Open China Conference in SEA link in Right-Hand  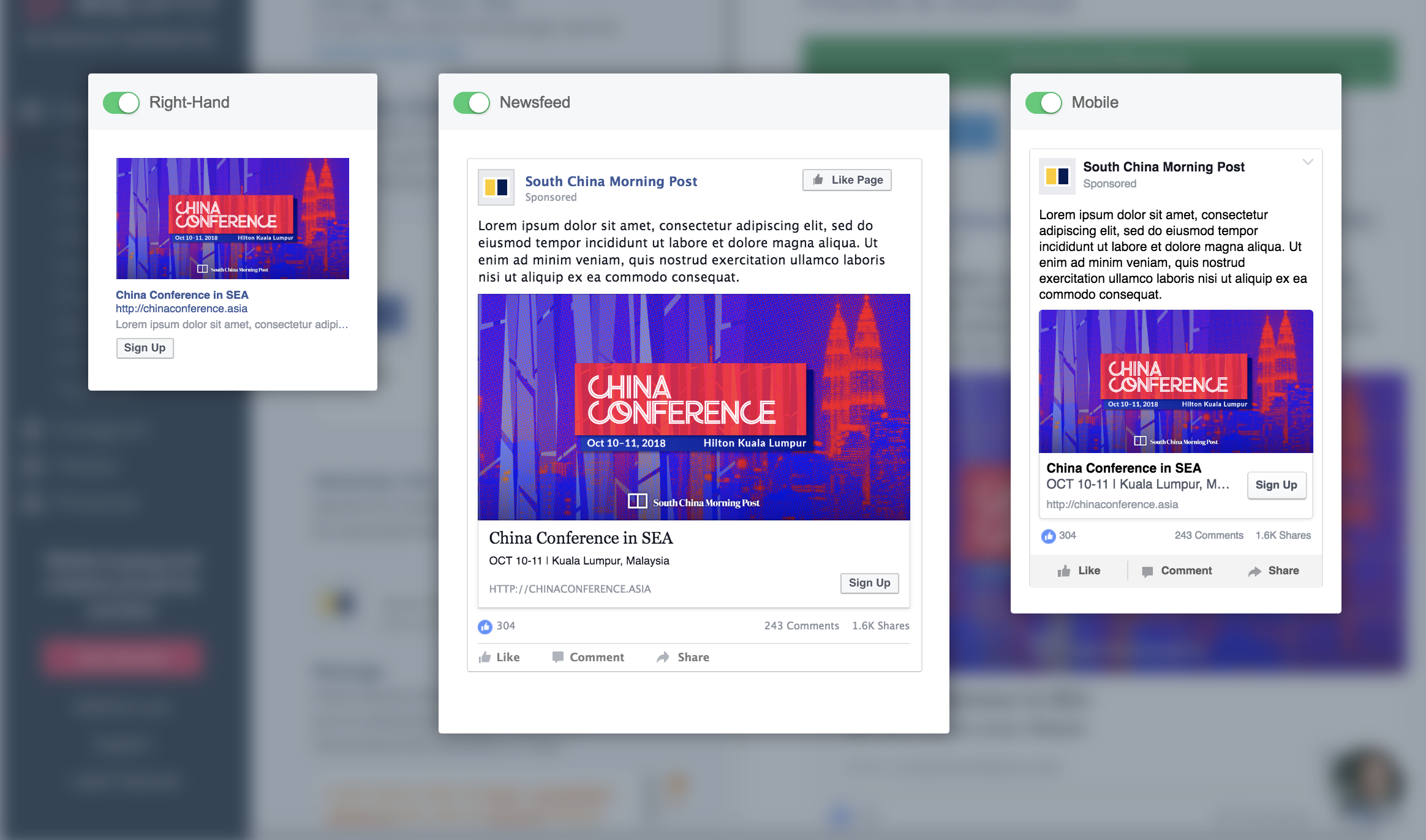point(182,294)
